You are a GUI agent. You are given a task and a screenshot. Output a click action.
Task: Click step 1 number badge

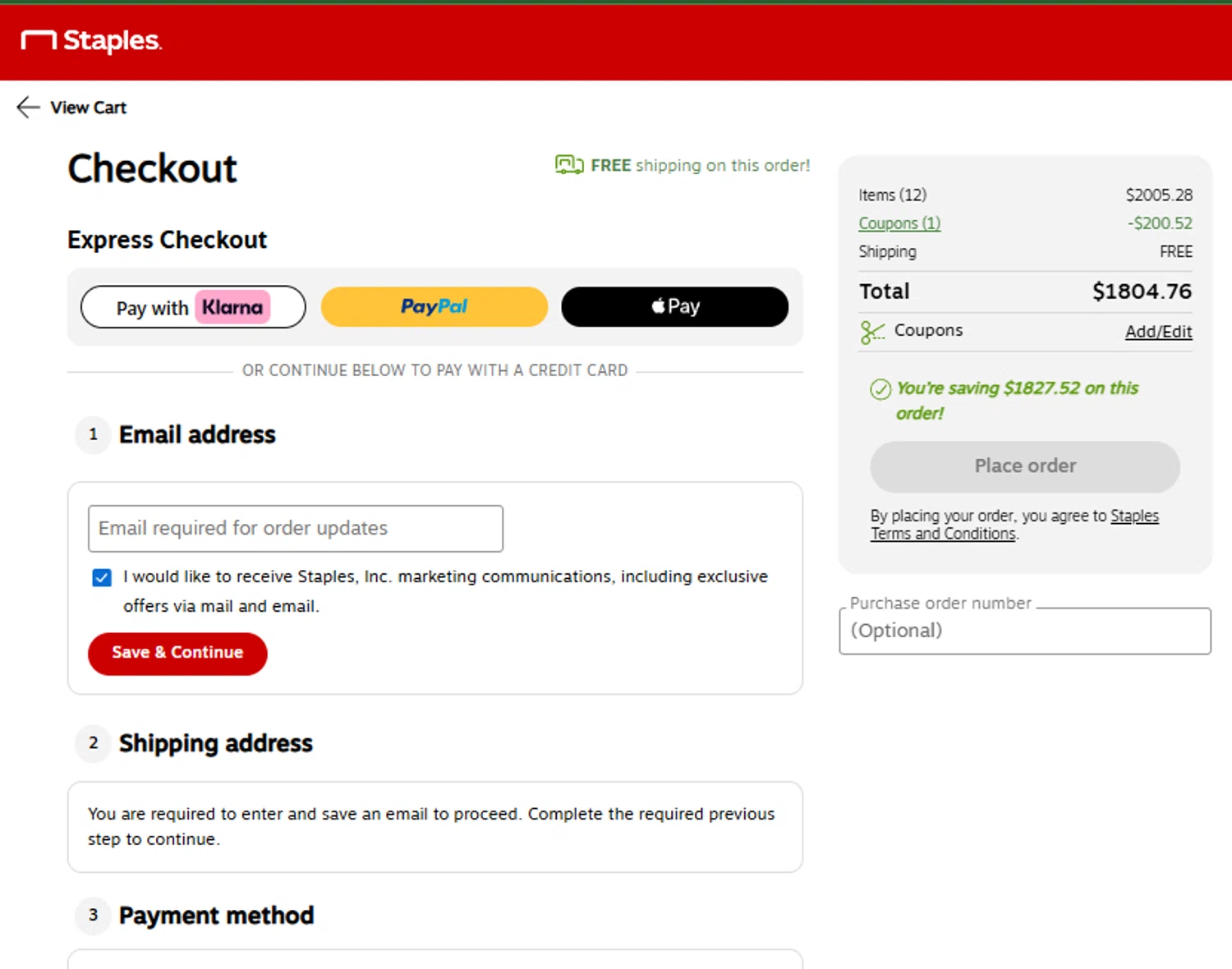click(93, 434)
